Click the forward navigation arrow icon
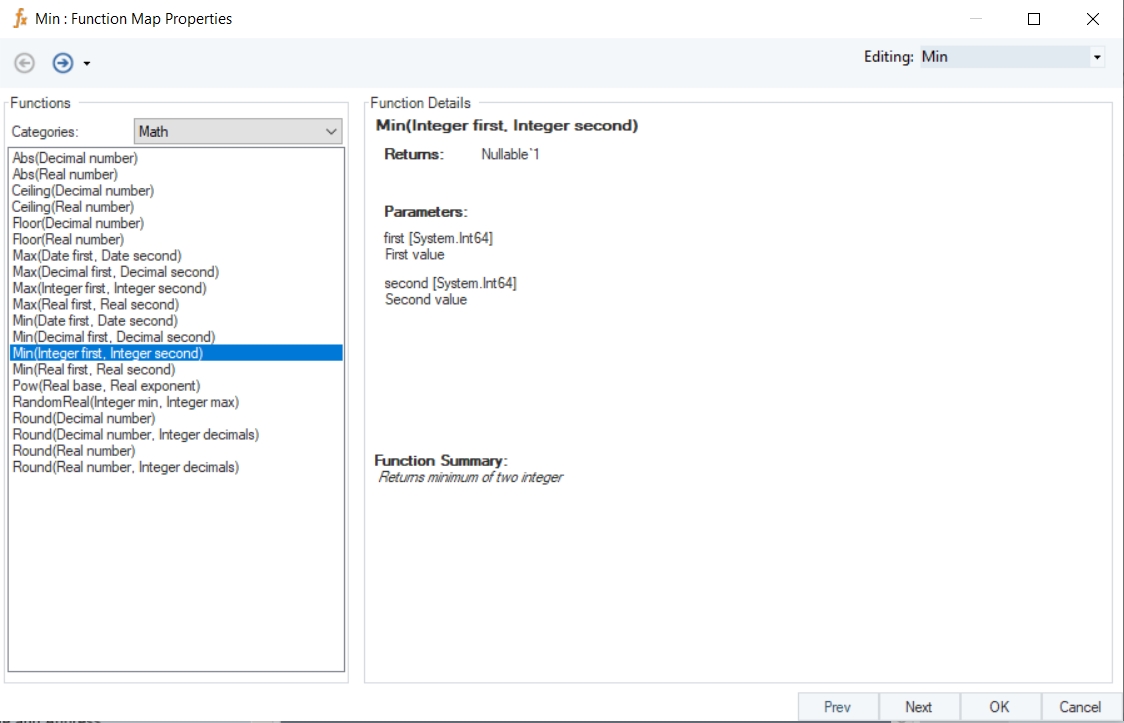 click(62, 63)
